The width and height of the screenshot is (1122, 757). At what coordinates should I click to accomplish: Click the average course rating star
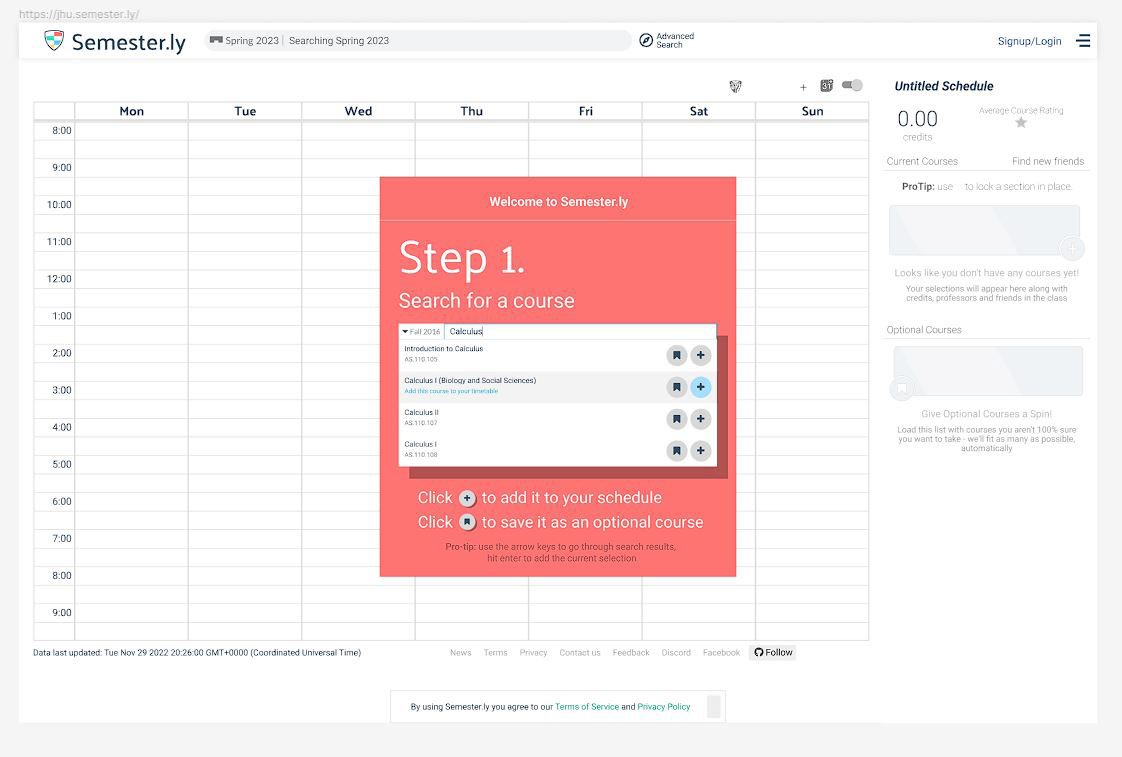tap(1021, 122)
